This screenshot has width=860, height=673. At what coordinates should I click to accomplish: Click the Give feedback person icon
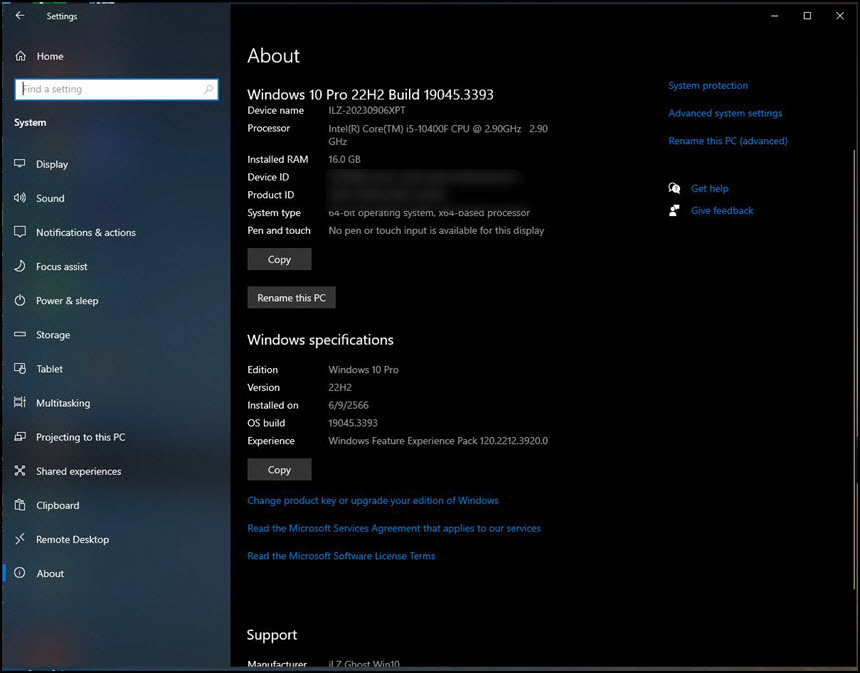674,210
